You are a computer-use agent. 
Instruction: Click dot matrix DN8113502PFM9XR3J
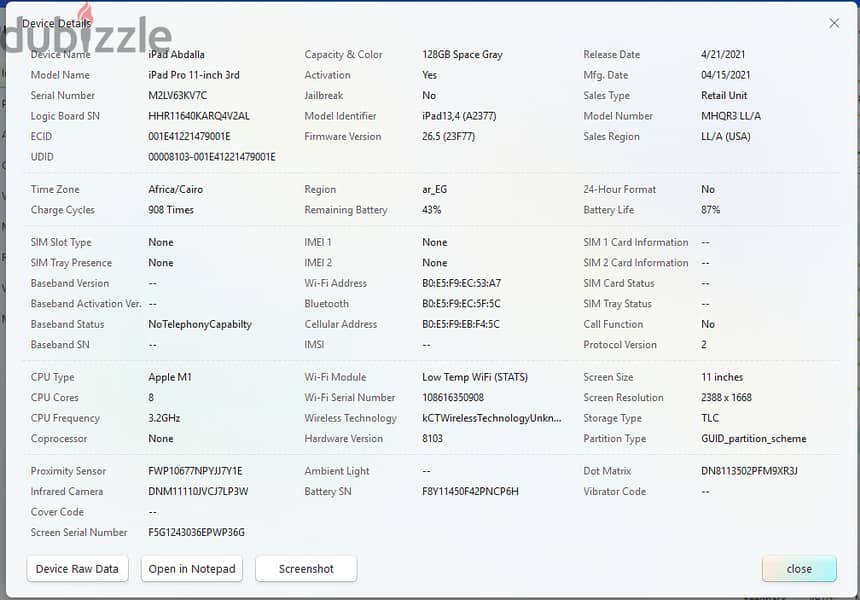[749, 471]
